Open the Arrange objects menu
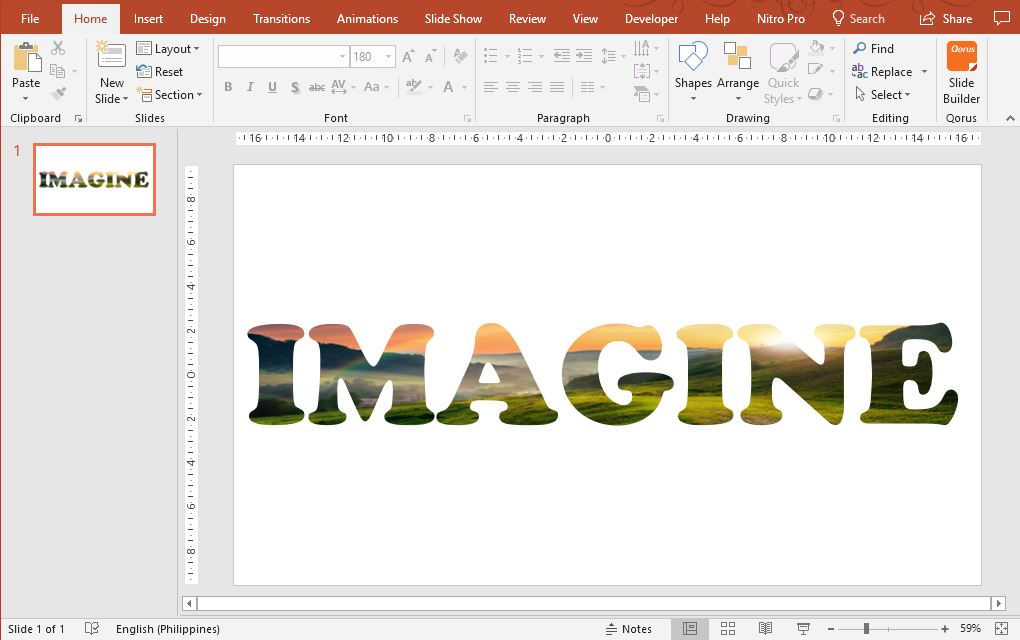This screenshot has height=640, width=1020. (x=737, y=70)
